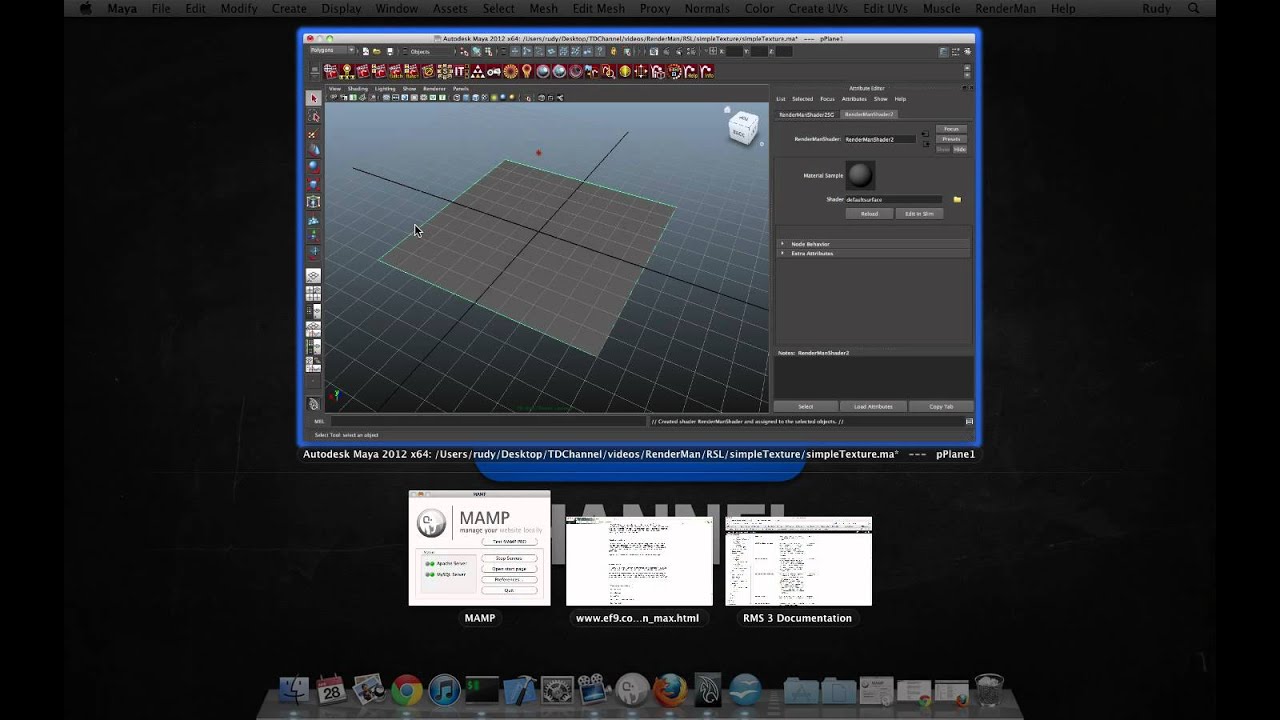Click the Slim 'S' shelf icon
Viewport: 1280px width, 720px height.
(x=444, y=72)
